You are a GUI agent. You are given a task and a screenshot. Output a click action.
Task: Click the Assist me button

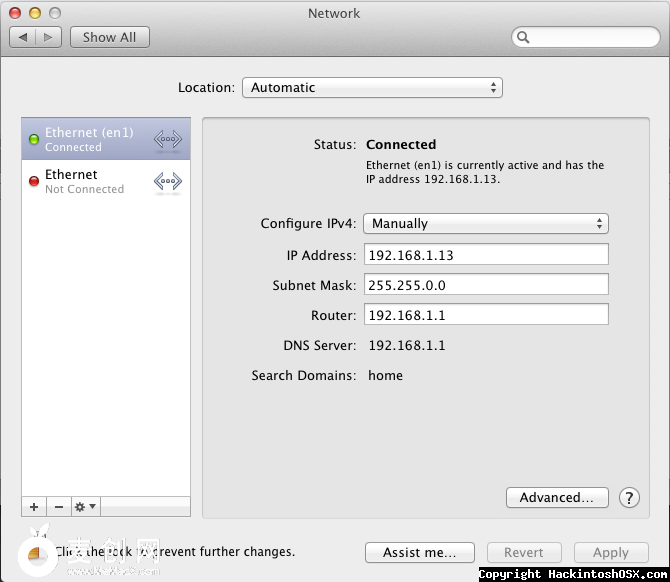click(x=419, y=552)
